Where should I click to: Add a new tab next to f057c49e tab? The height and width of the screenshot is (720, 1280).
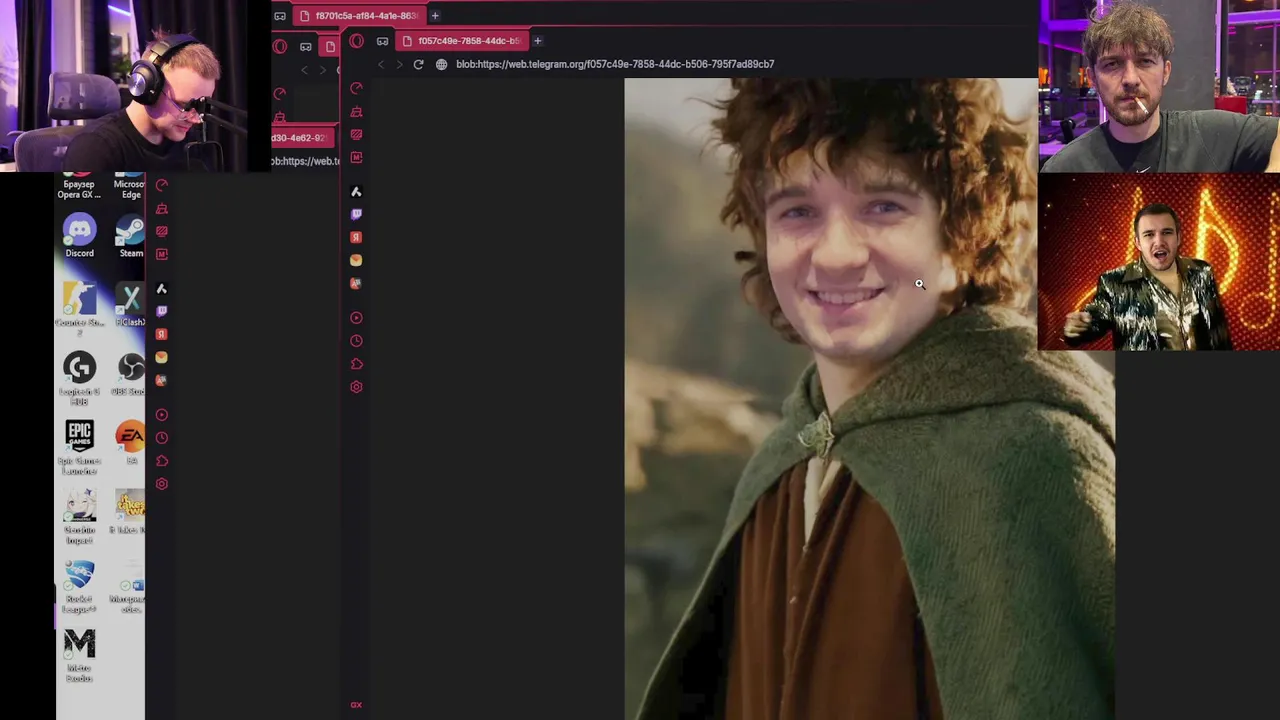(537, 41)
